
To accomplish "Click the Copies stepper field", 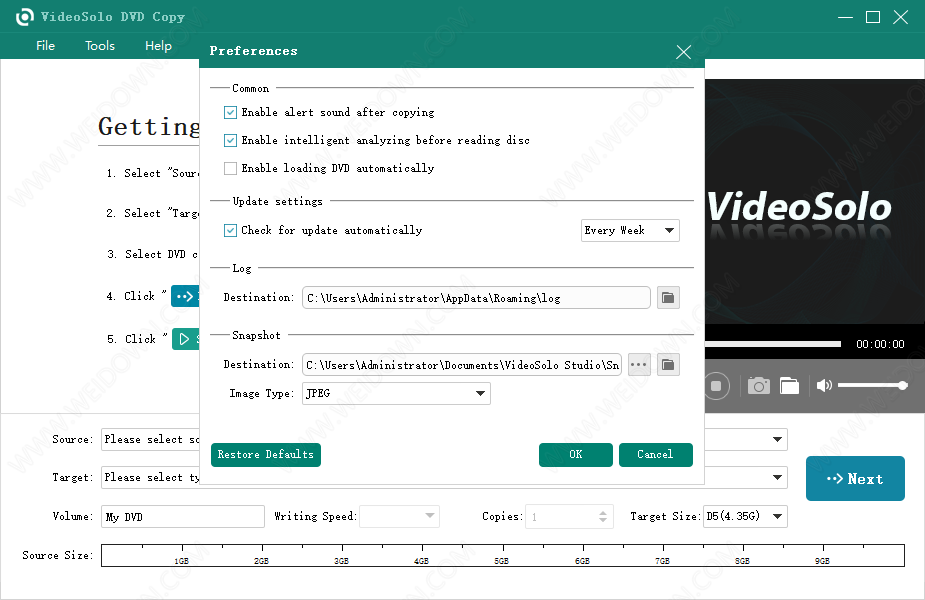I will (569, 517).
